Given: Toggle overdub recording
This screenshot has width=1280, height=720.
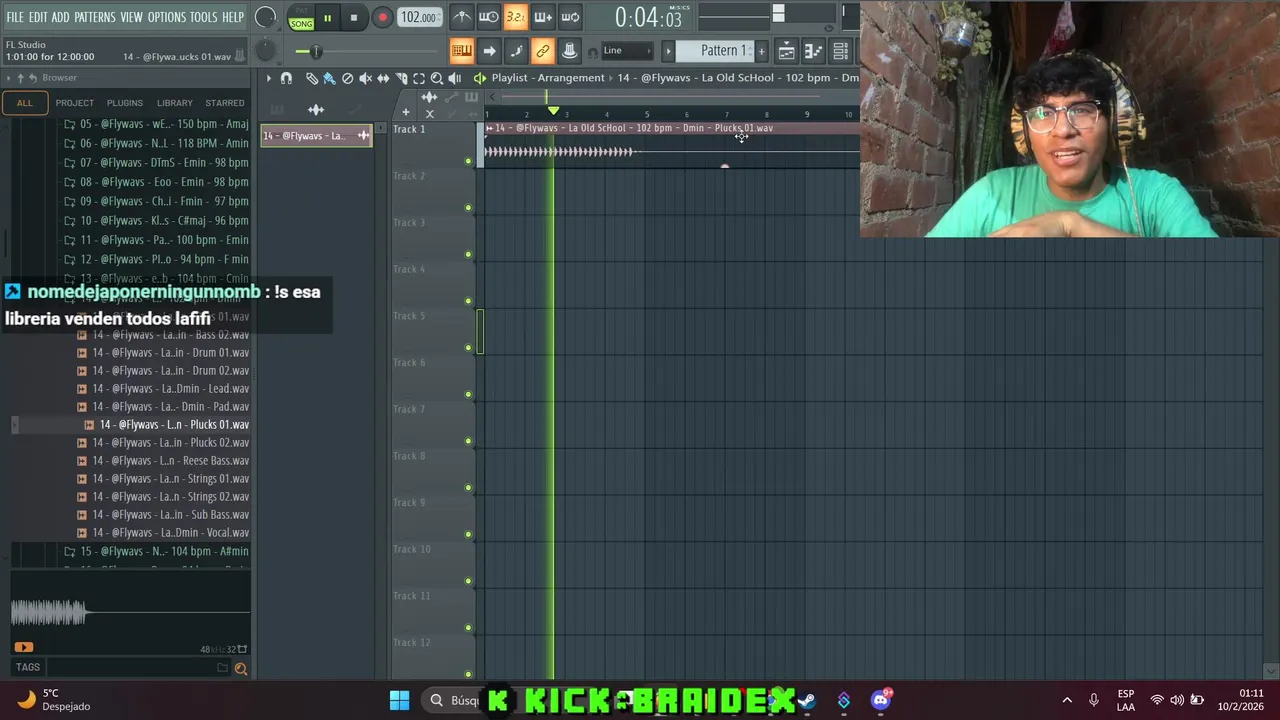Looking at the screenshot, I should (542, 17).
